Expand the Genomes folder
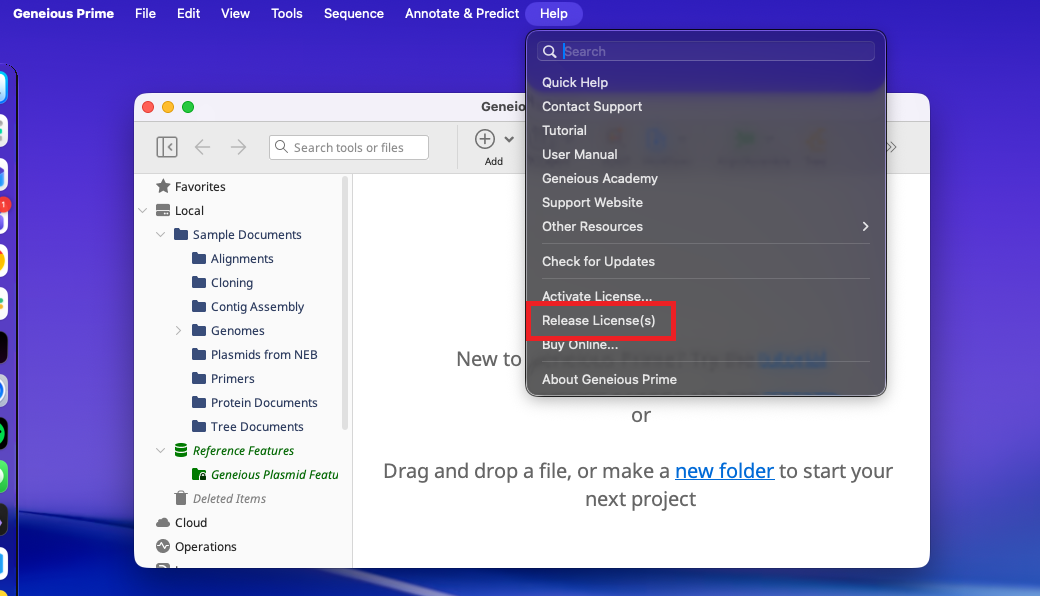The height and width of the screenshot is (596, 1040). pyautogui.click(x=178, y=330)
